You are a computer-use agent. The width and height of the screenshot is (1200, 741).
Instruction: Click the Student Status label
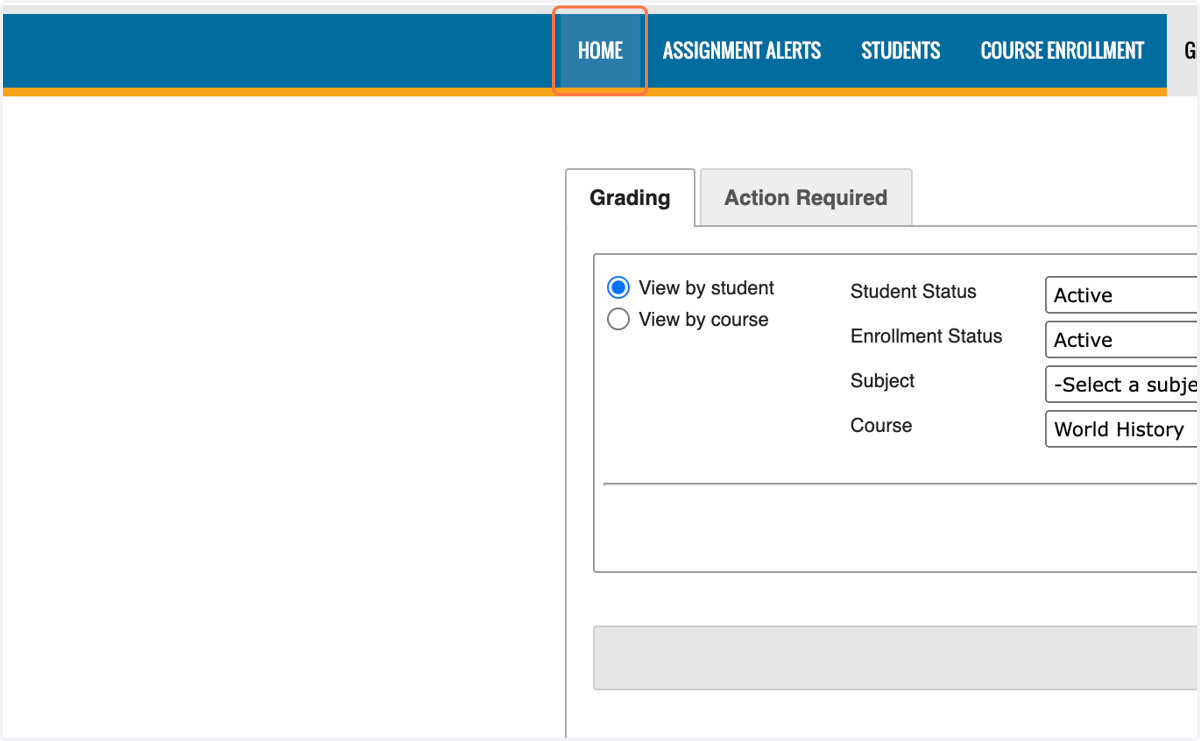(913, 292)
